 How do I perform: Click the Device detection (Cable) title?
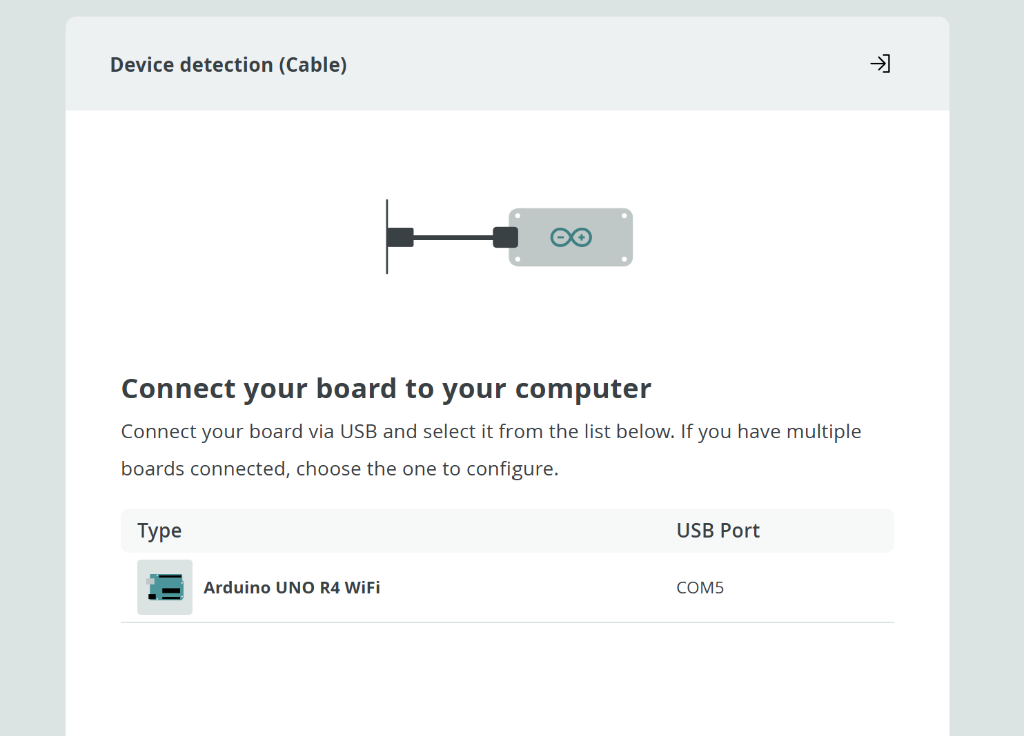(x=228, y=64)
